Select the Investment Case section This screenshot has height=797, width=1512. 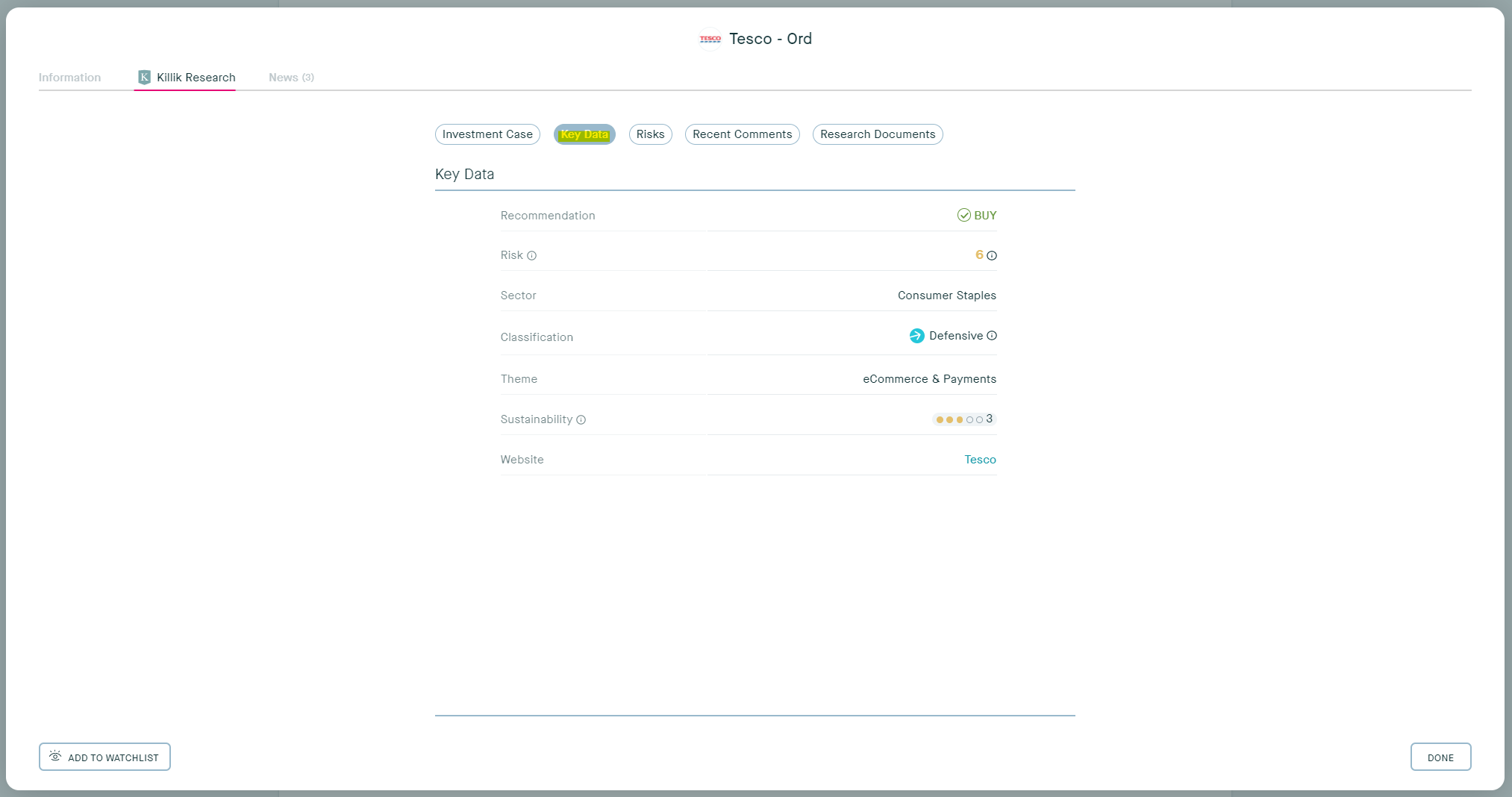(x=487, y=134)
